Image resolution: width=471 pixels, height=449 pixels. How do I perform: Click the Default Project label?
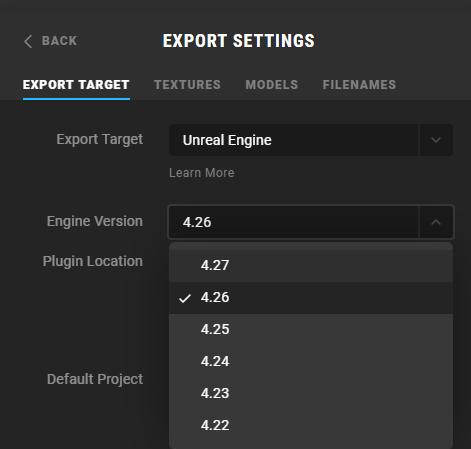(x=95, y=379)
